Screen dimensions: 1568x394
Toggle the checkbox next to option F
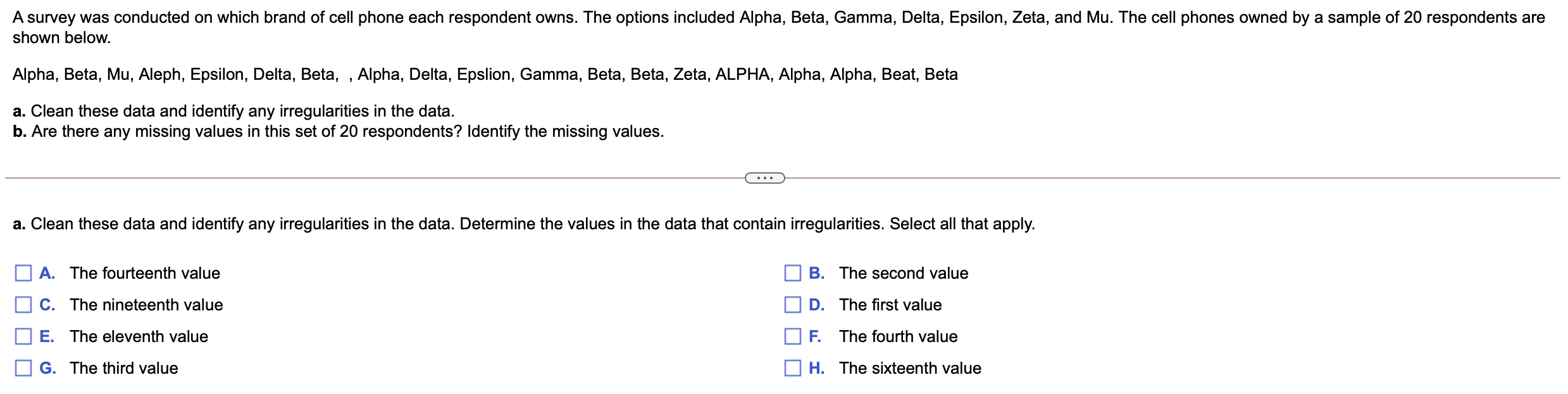click(x=792, y=336)
